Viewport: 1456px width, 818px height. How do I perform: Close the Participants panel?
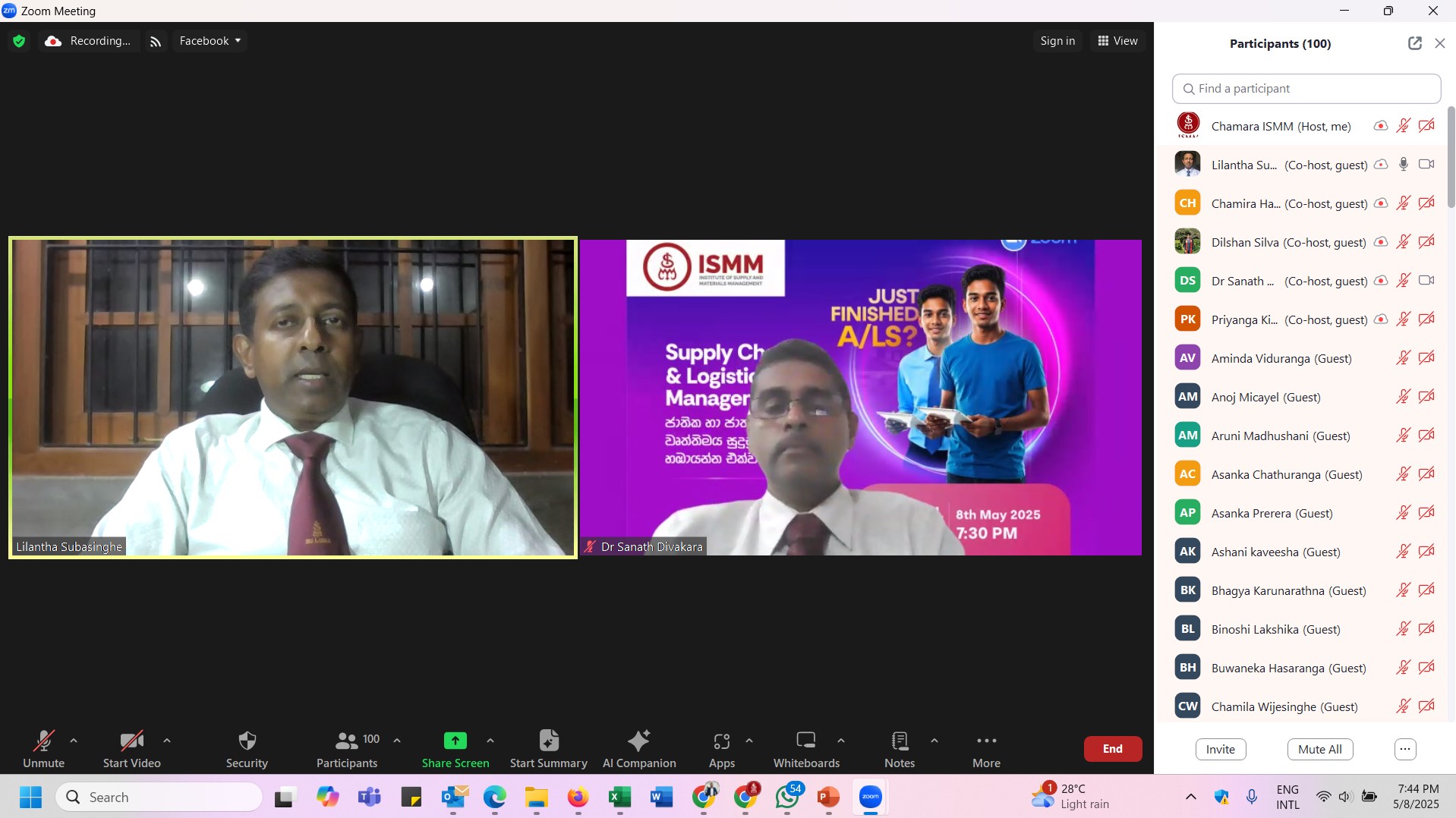[1440, 43]
